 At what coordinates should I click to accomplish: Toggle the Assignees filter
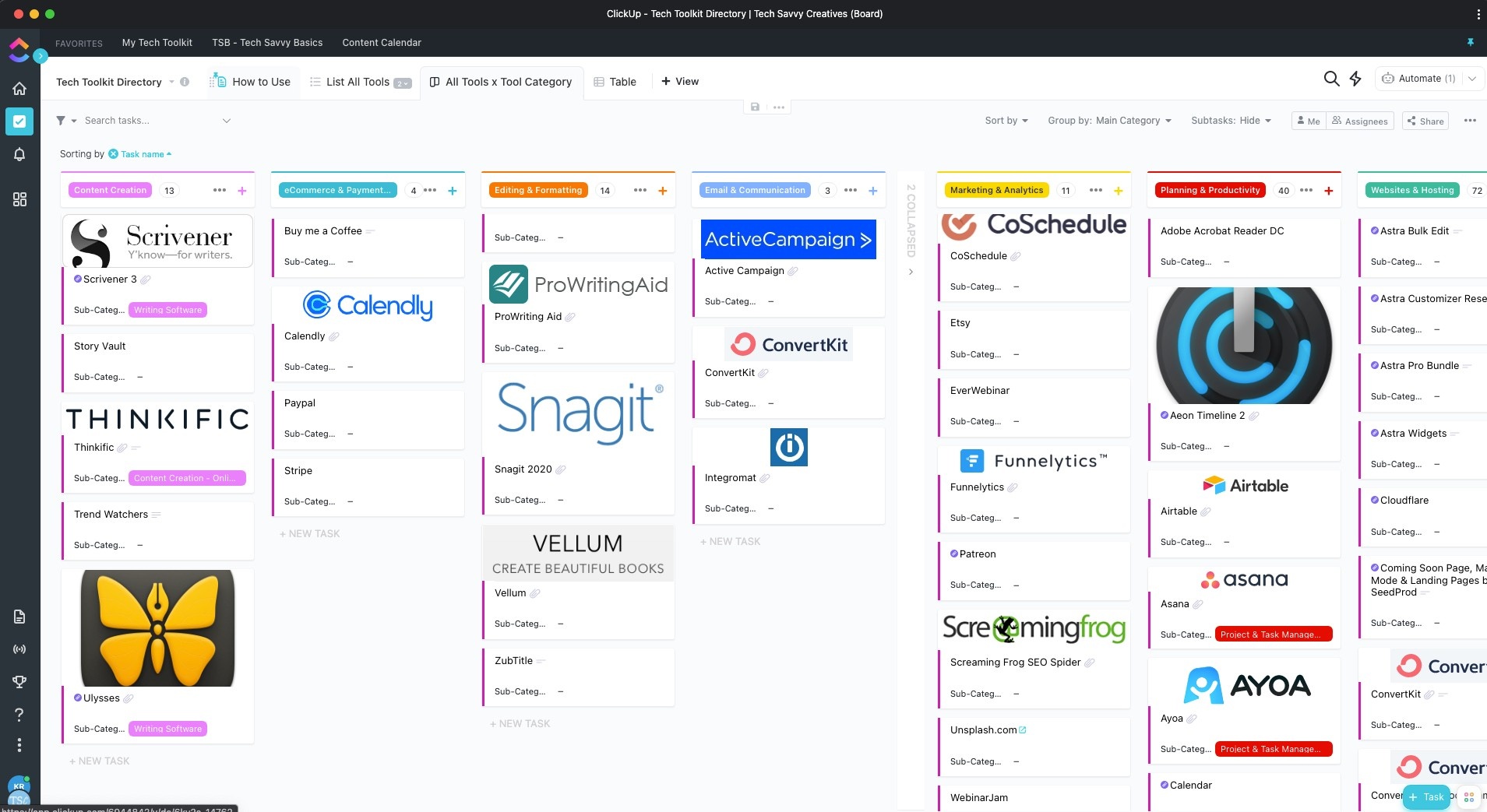coord(1360,121)
